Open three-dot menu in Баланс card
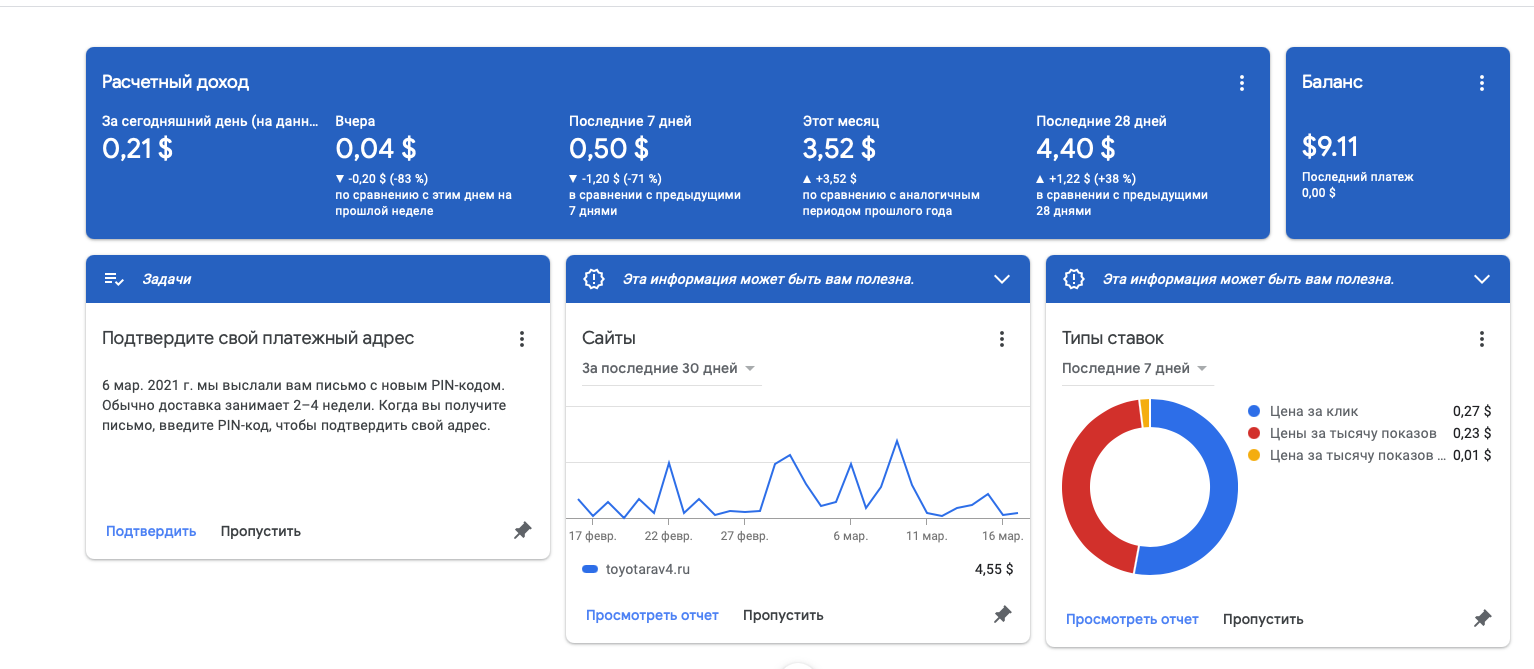1534x669 pixels. tap(1481, 83)
